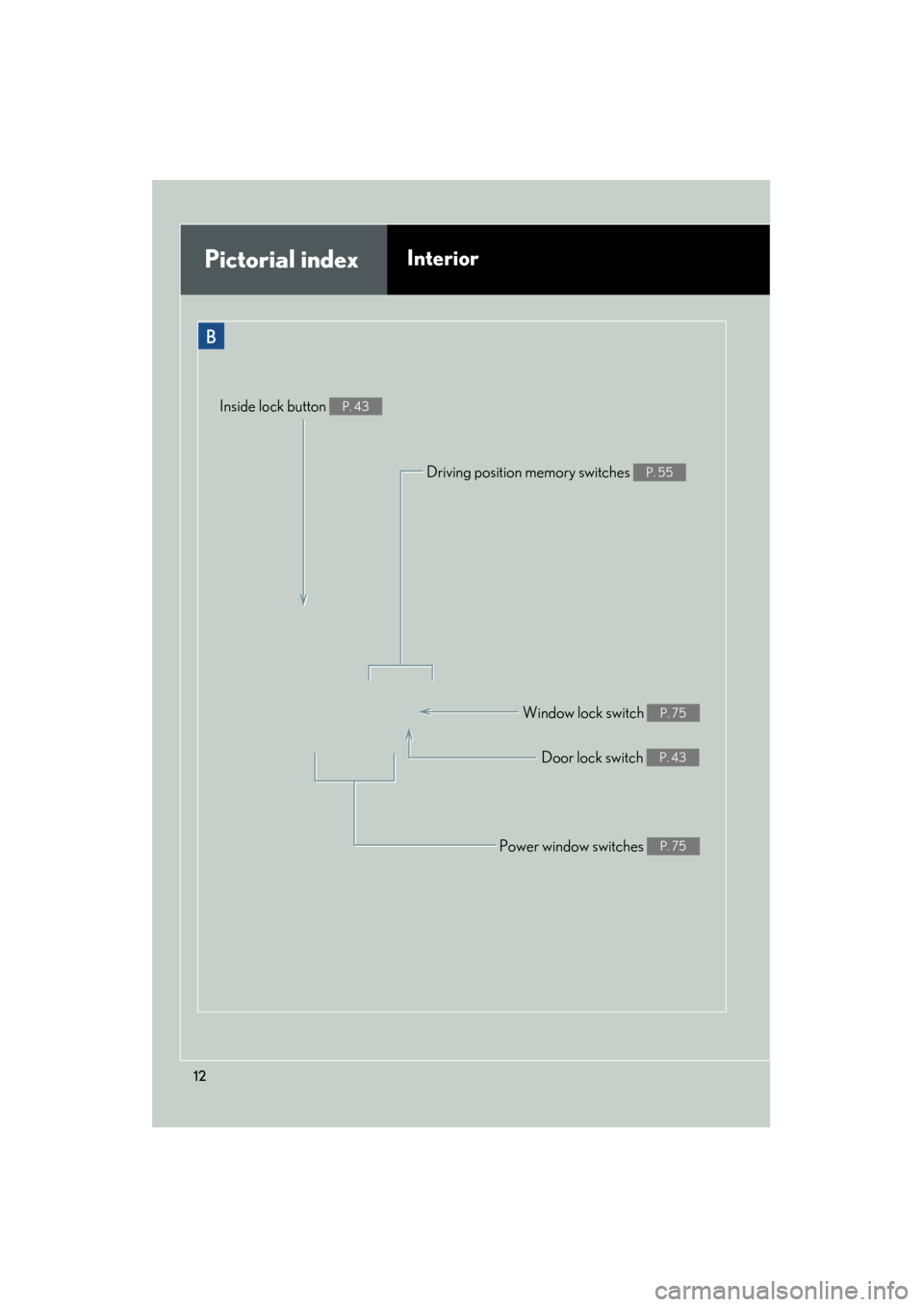Click the page number 12
This screenshot has height=1307, width=924.
click(199, 1075)
